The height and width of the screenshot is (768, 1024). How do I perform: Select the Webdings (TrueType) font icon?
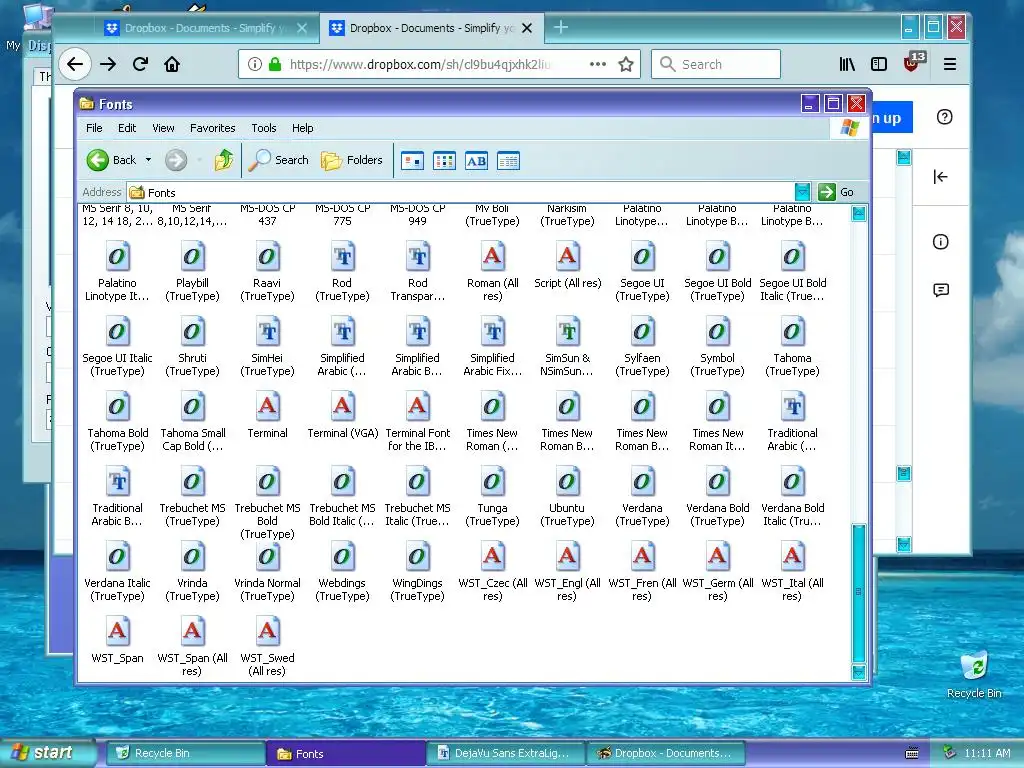(342, 556)
